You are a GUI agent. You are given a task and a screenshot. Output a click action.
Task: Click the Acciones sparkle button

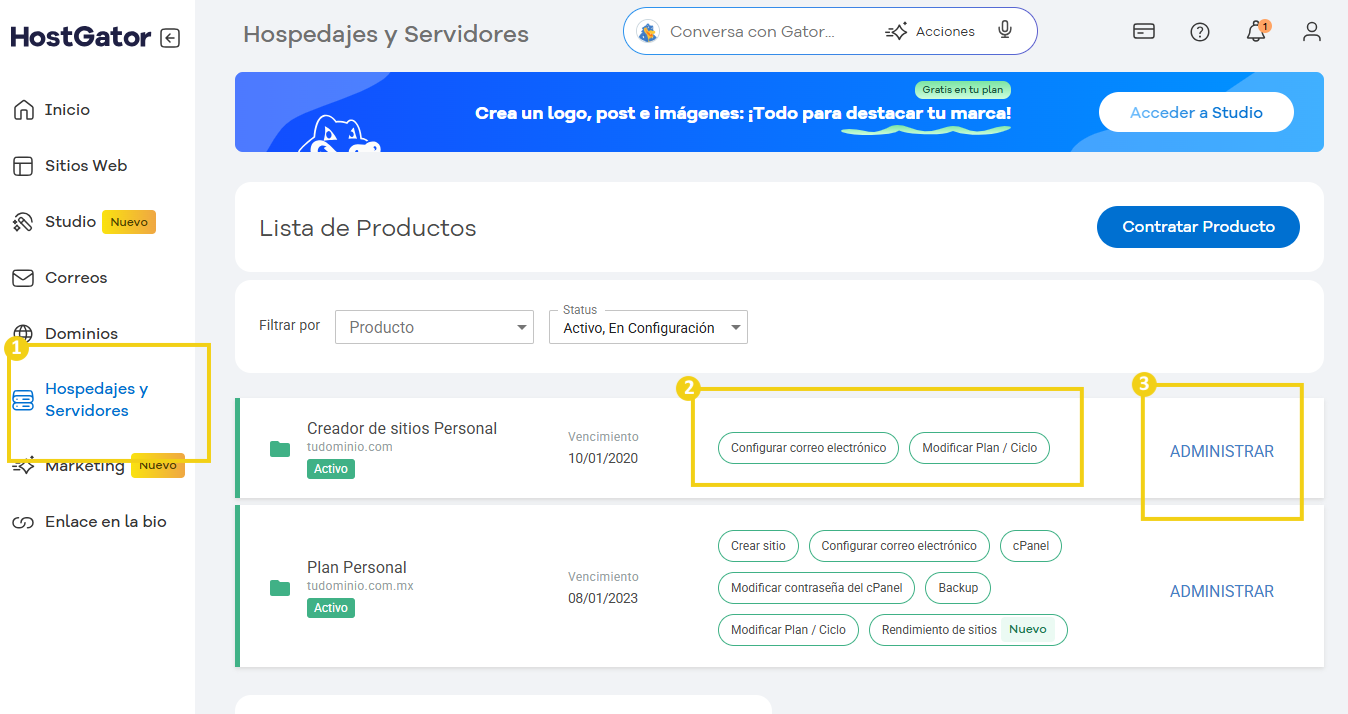coord(930,32)
